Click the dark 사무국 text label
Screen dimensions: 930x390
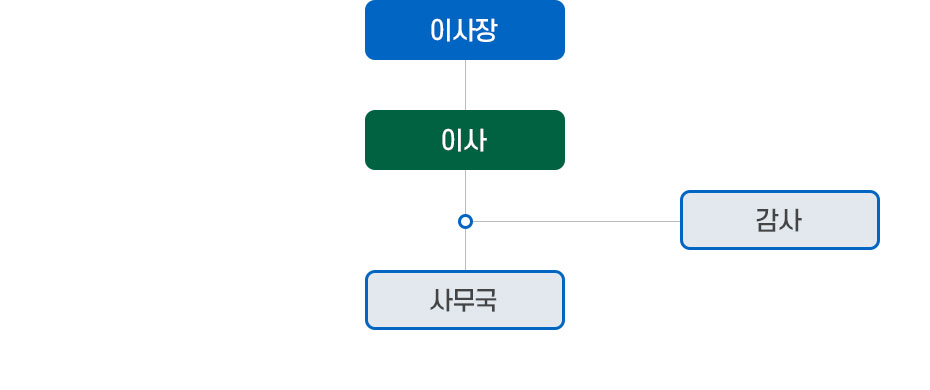click(x=463, y=300)
